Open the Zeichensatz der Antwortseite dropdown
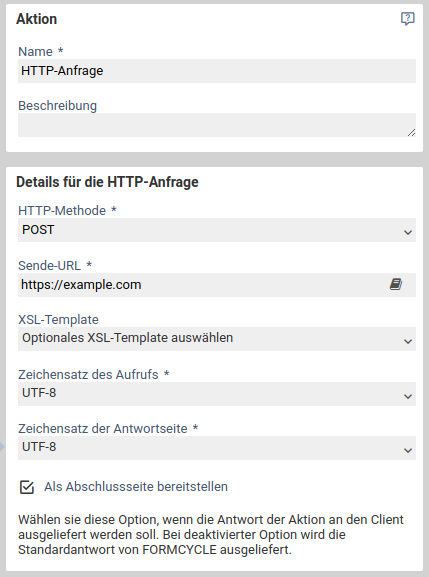This screenshot has height=577, width=429. click(x=217, y=447)
